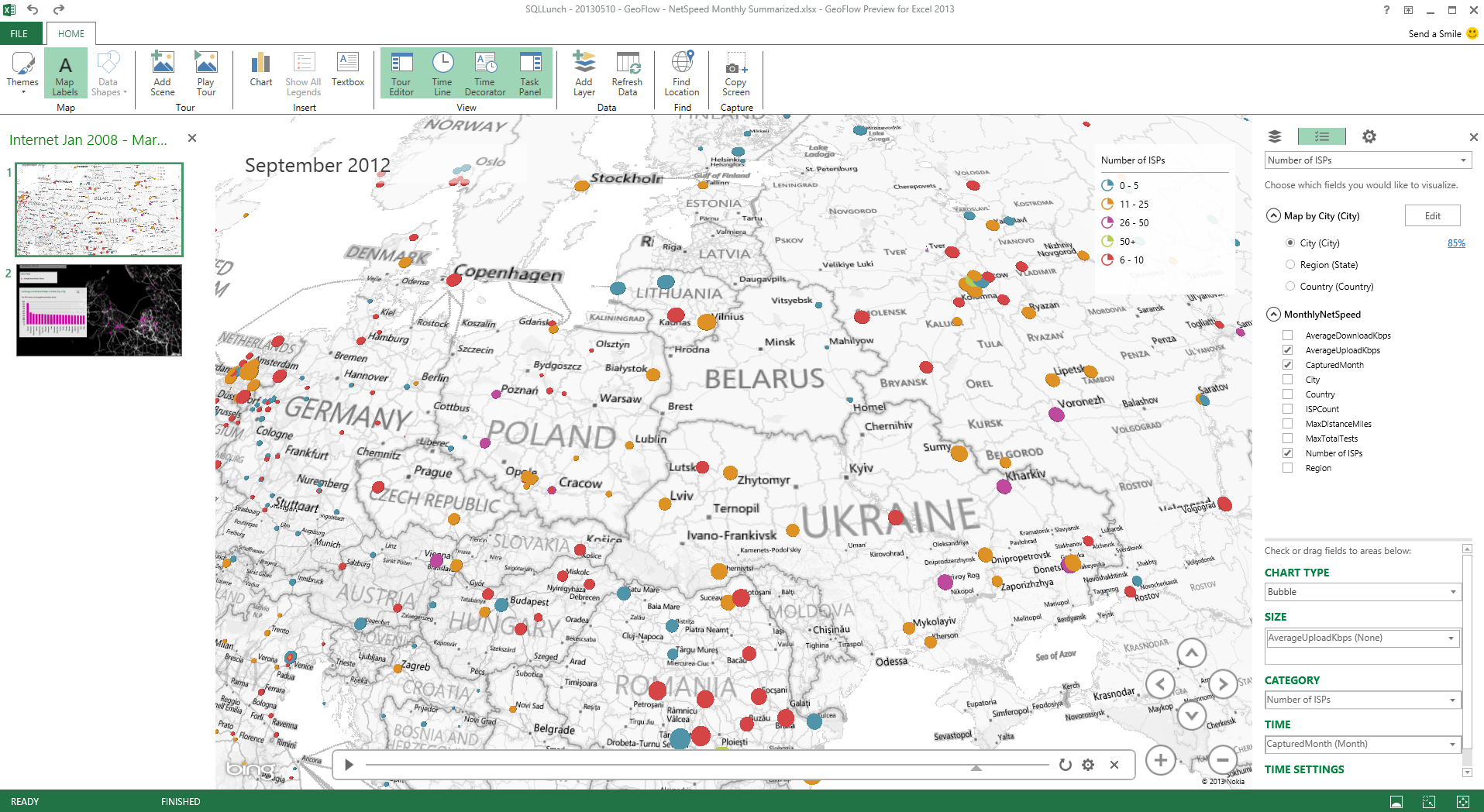Close the Tour Editor pane
1484x812 pixels.
(192, 138)
